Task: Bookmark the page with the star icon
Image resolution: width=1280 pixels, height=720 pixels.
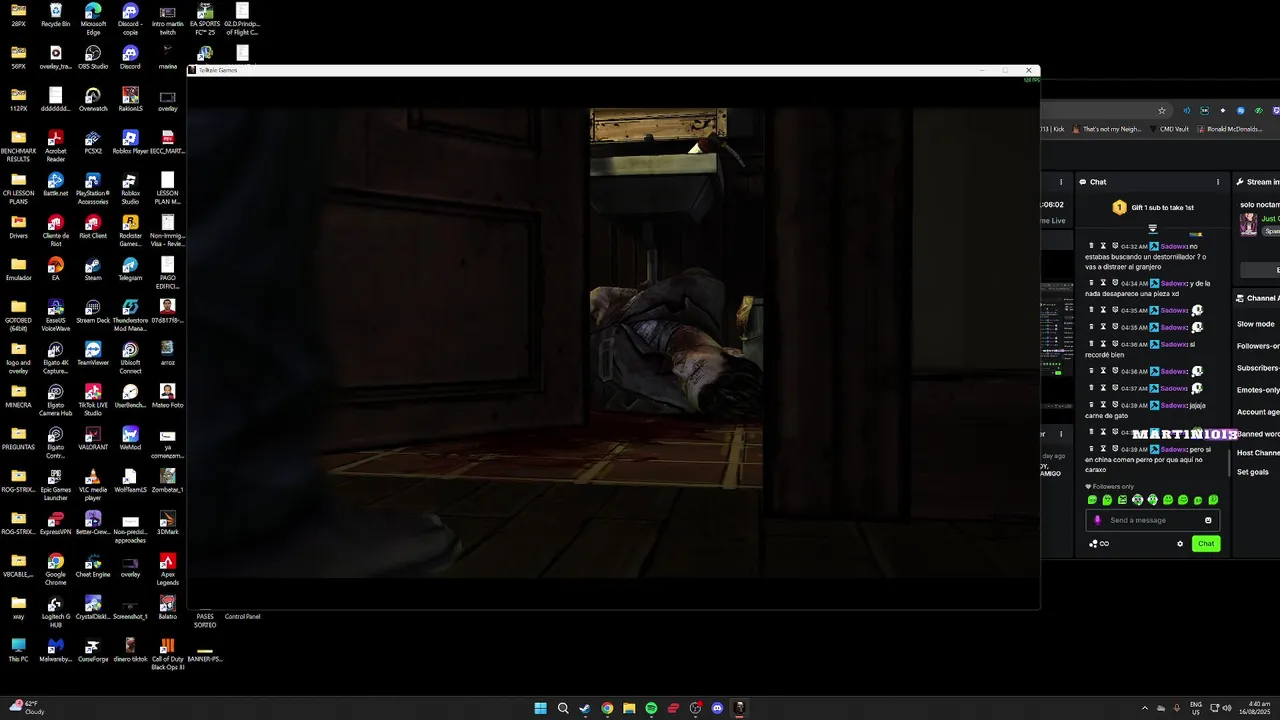Action: pos(1161,111)
